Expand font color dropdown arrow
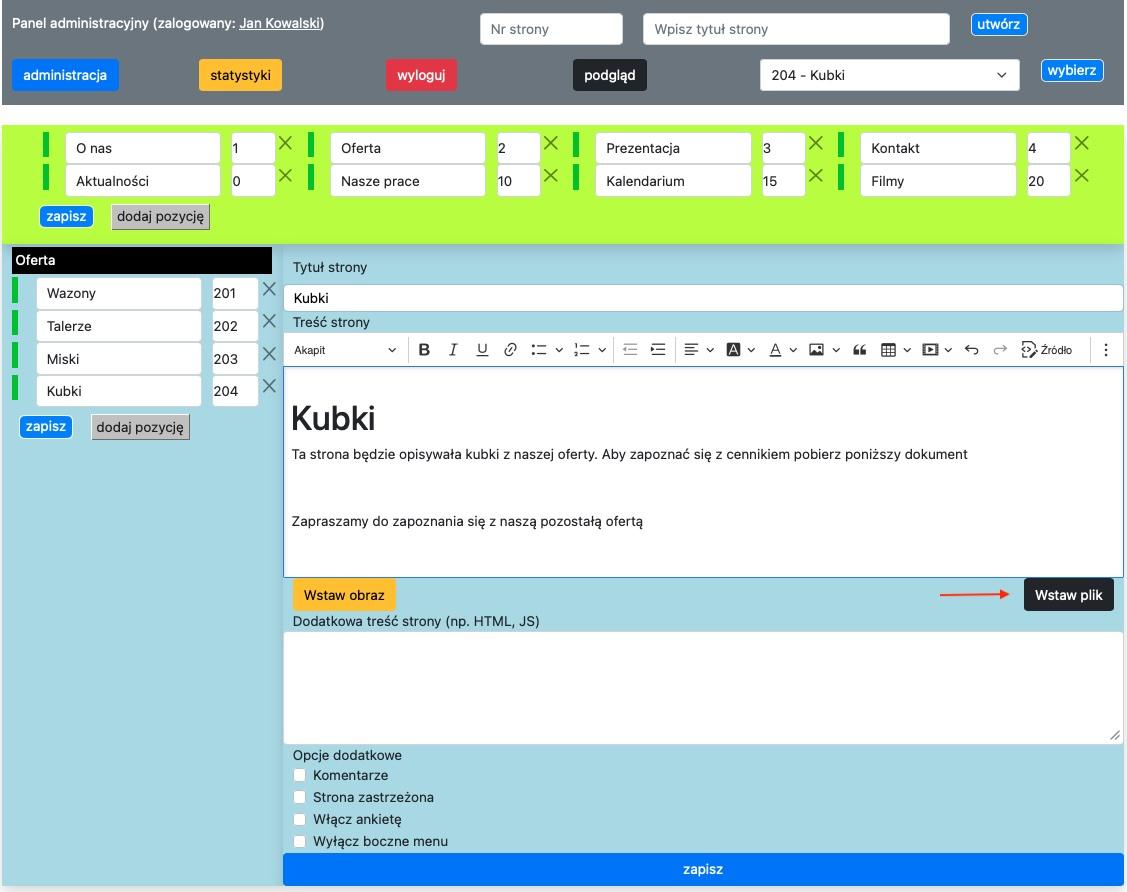 point(793,350)
